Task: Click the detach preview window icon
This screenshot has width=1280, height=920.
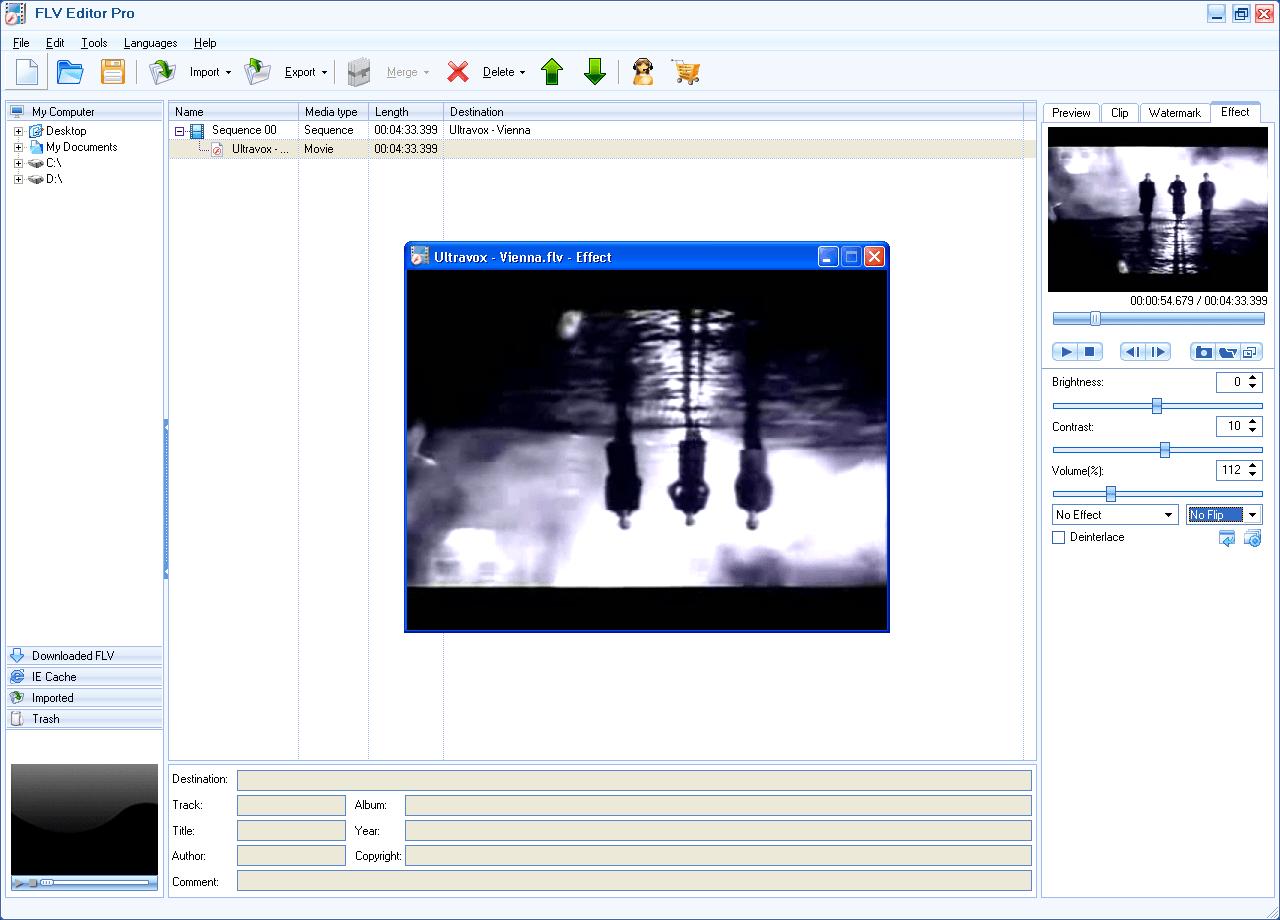Action: click(1251, 352)
